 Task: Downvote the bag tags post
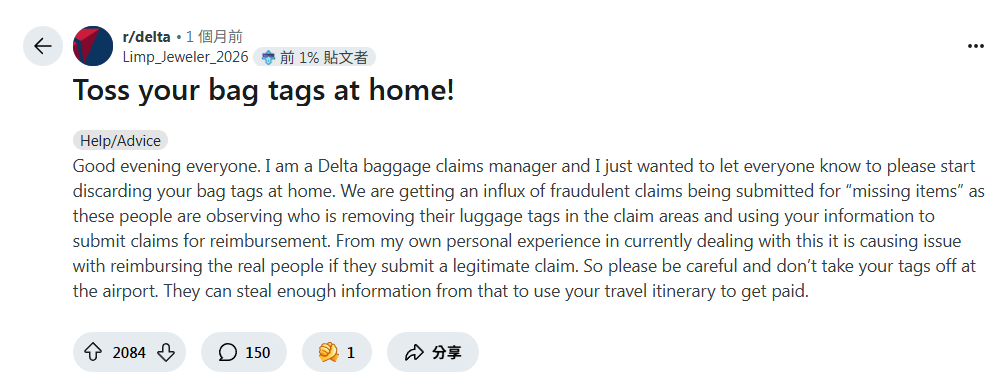[166, 352]
